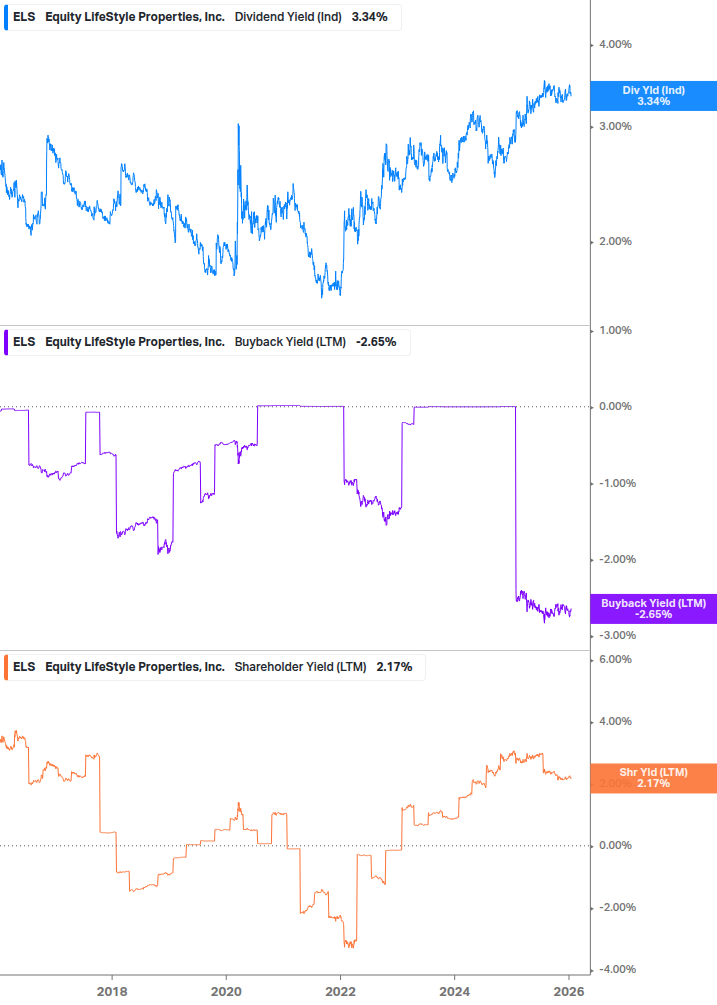Screen dimensions: 717x1005
Task: Click the -2.00% label on the buyback yield axis
Action: click(x=617, y=560)
